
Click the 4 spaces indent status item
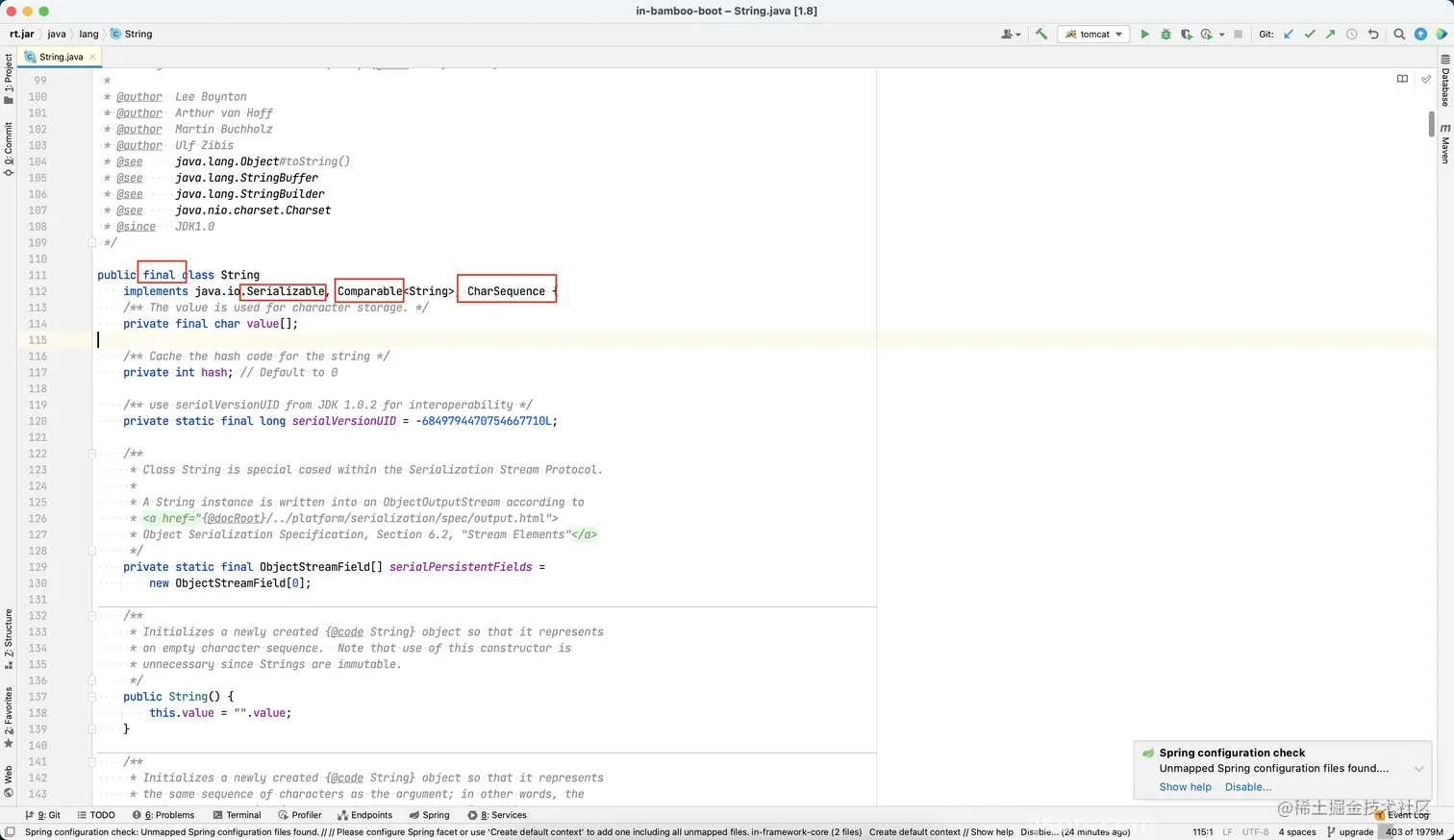(1297, 832)
